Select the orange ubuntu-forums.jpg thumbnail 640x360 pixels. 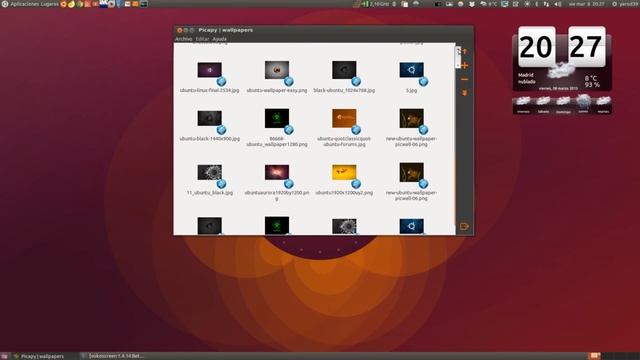pos(344,118)
